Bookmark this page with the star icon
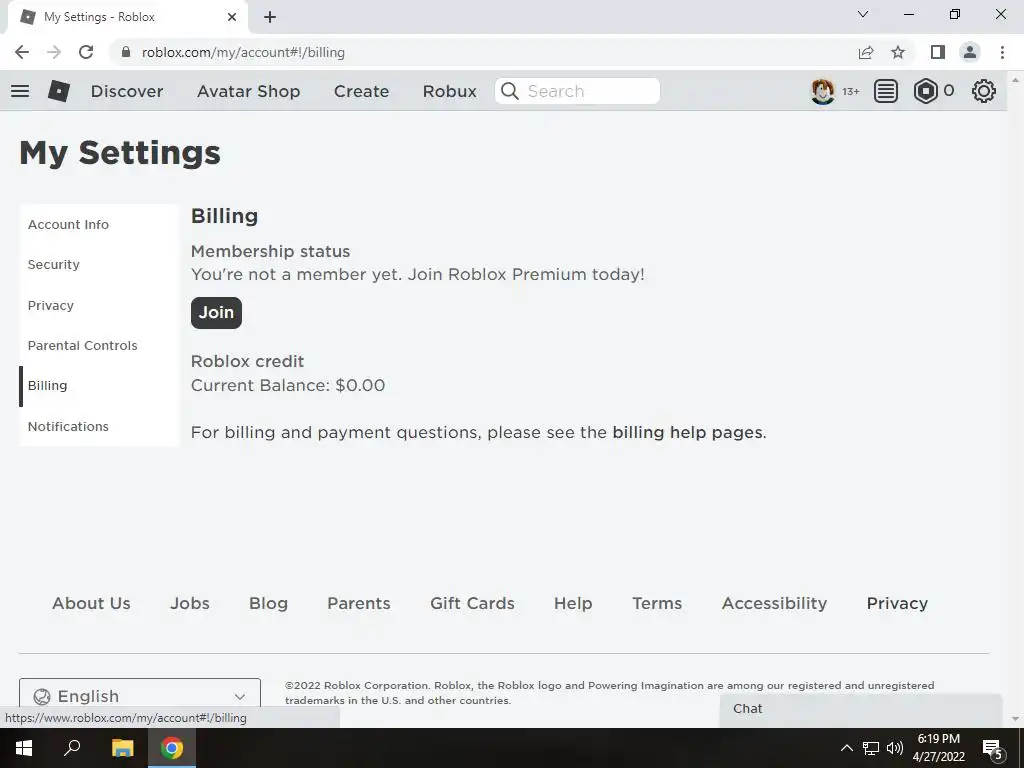1024x768 pixels. pos(898,52)
